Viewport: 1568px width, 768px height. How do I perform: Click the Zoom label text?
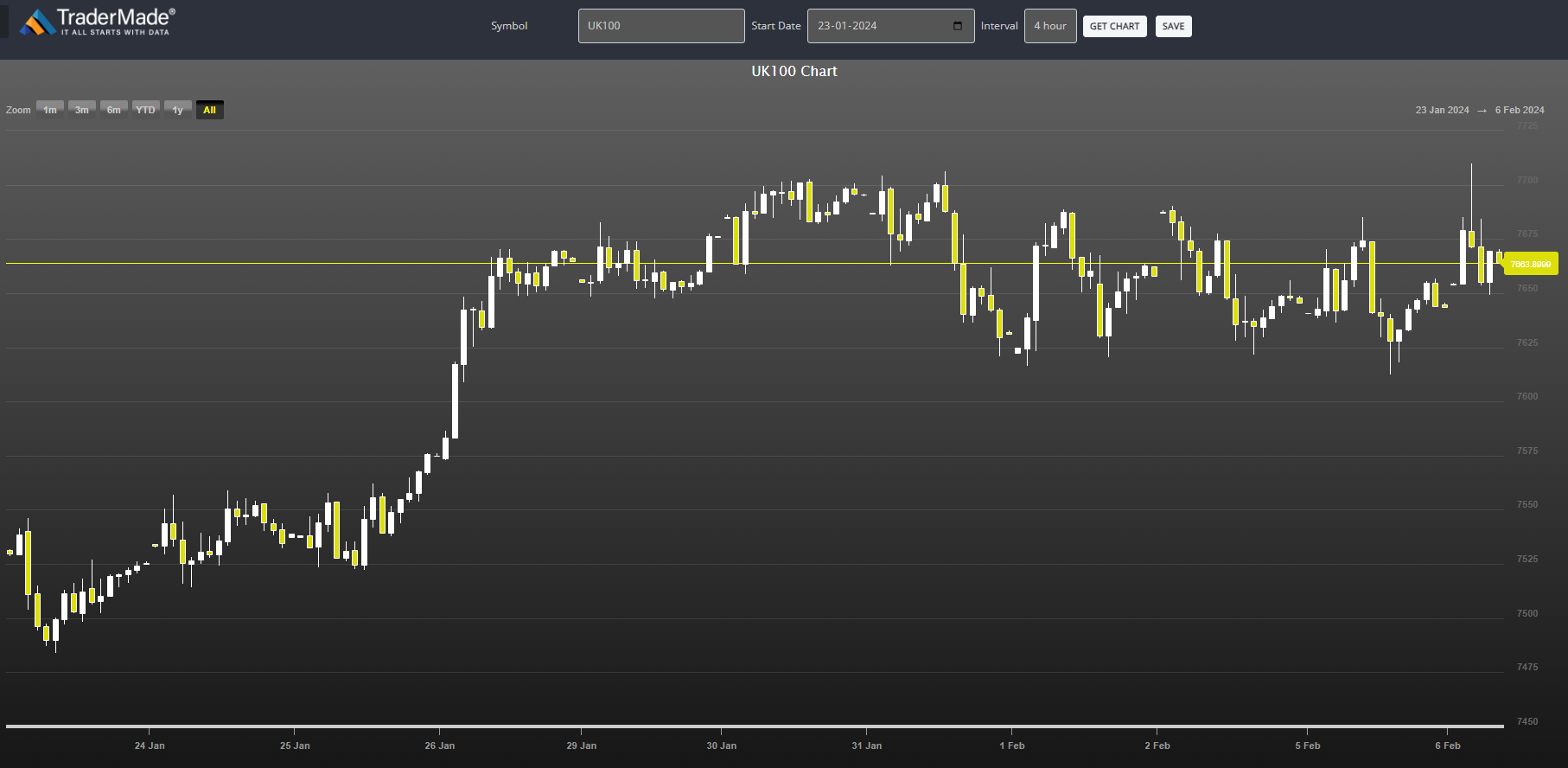tap(18, 110)
